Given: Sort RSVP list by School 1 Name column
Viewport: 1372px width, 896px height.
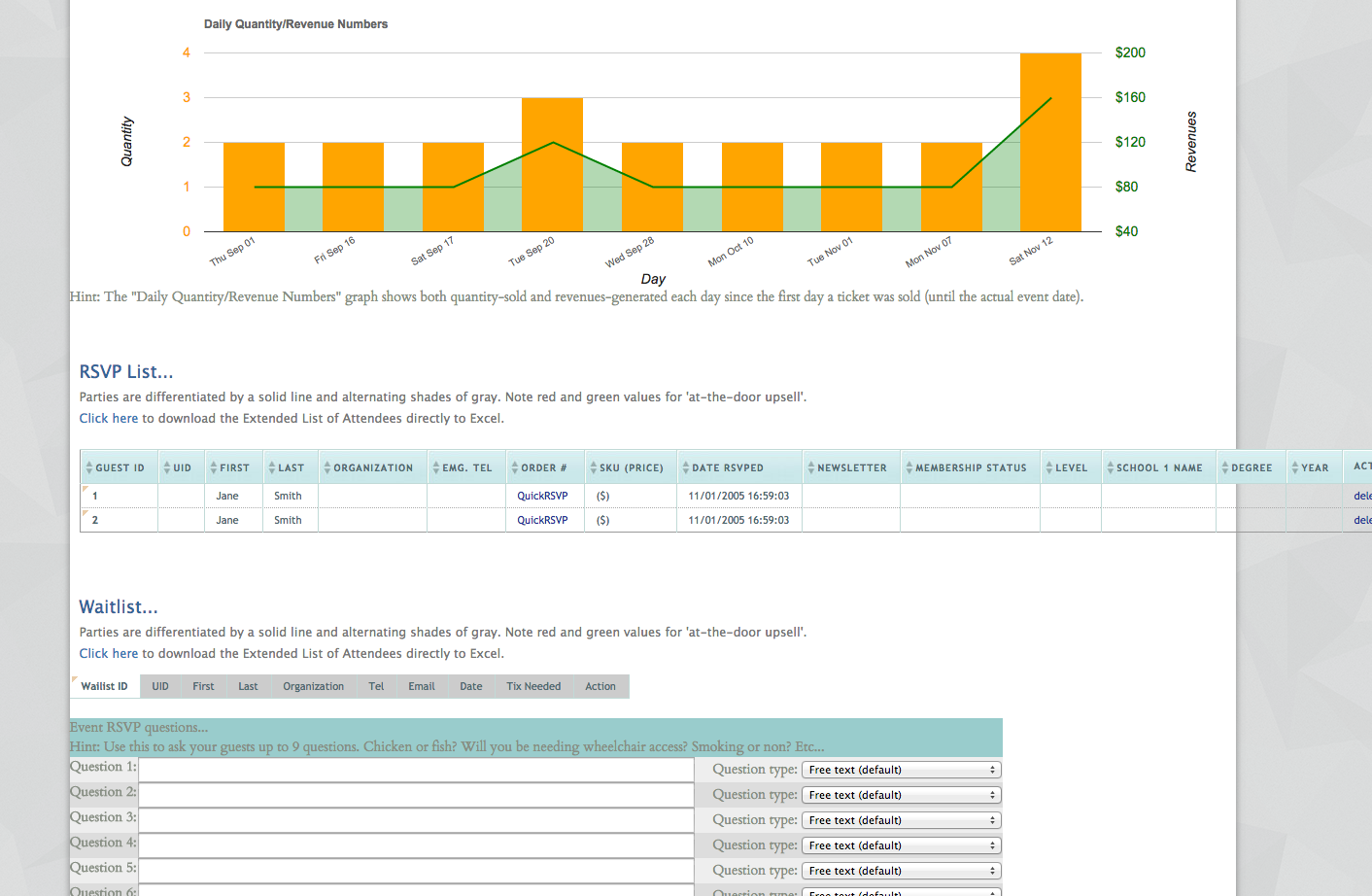Looking at the screenshot, I should [1158, 467].
